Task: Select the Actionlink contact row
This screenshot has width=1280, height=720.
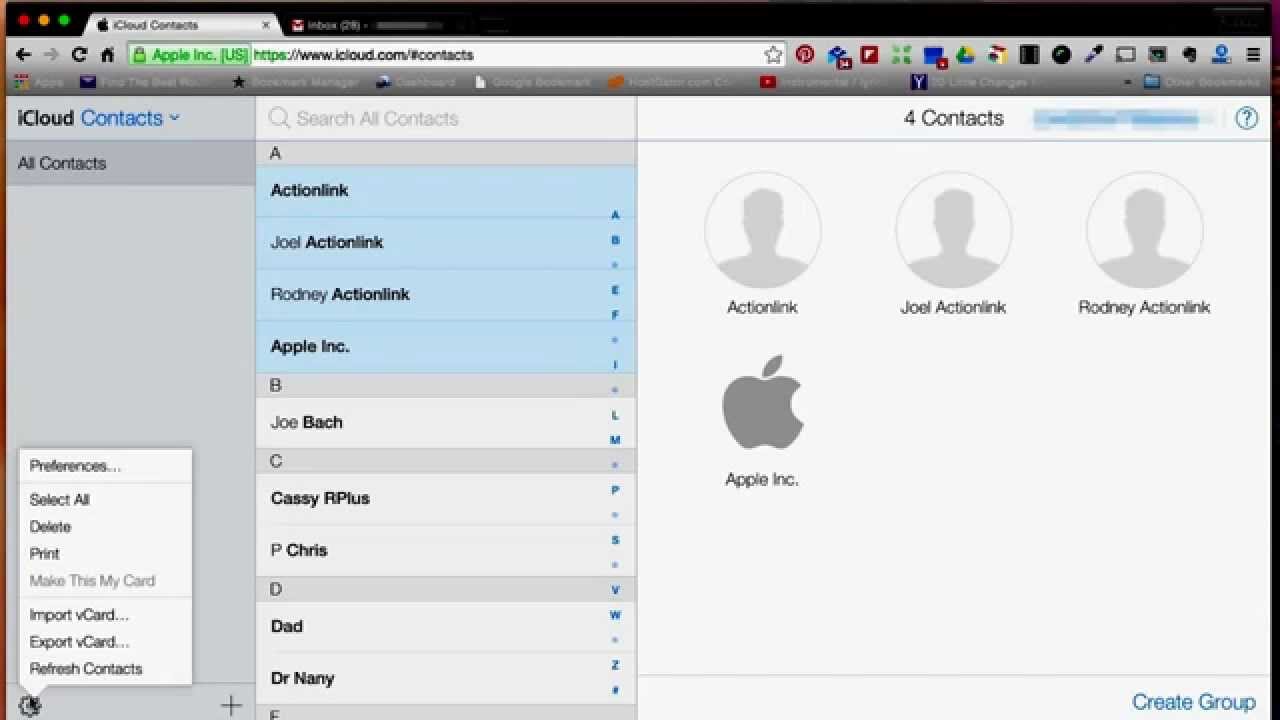Action: click(x=446, y=190)
